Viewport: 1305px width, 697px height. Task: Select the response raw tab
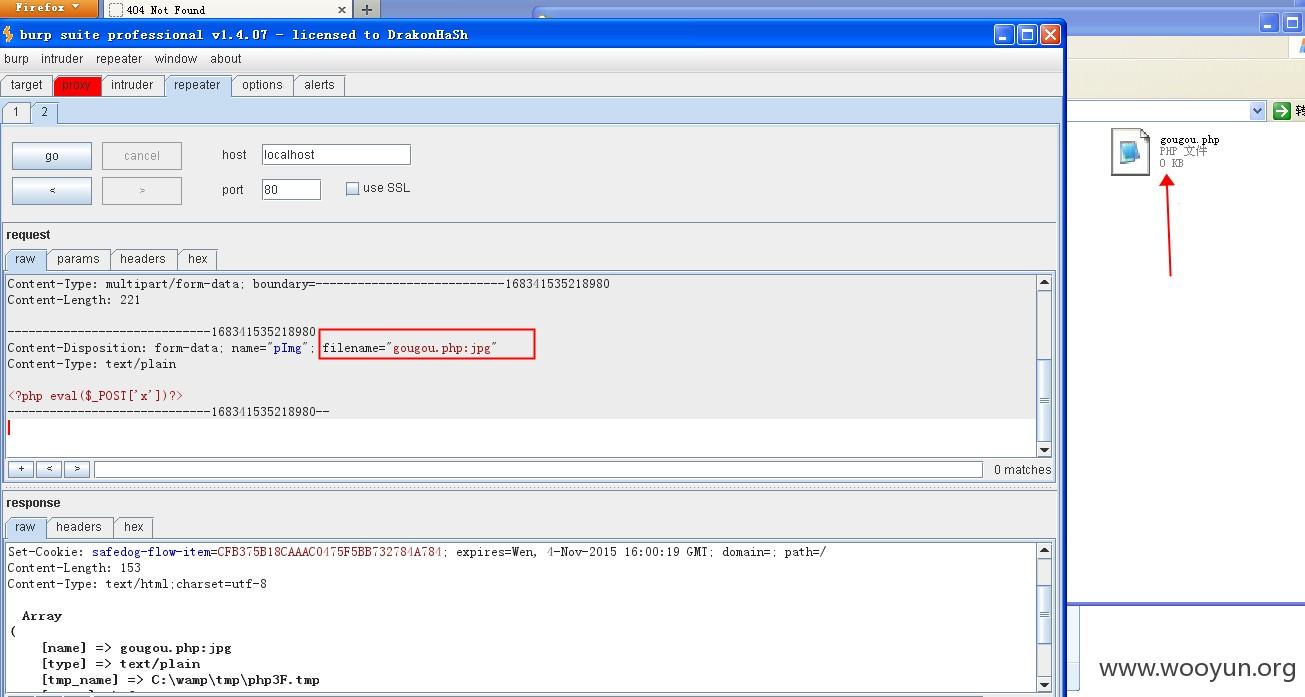coord(25,527)
